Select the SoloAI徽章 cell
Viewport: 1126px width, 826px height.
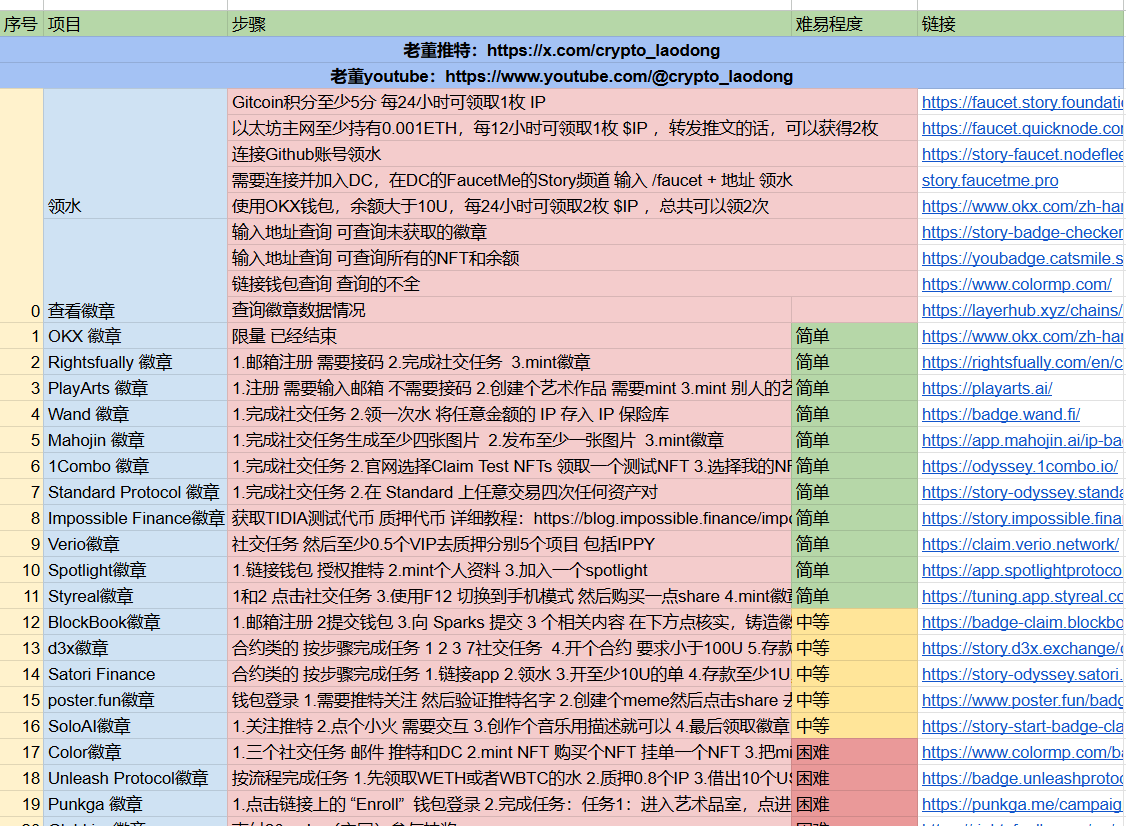point(135,726)
